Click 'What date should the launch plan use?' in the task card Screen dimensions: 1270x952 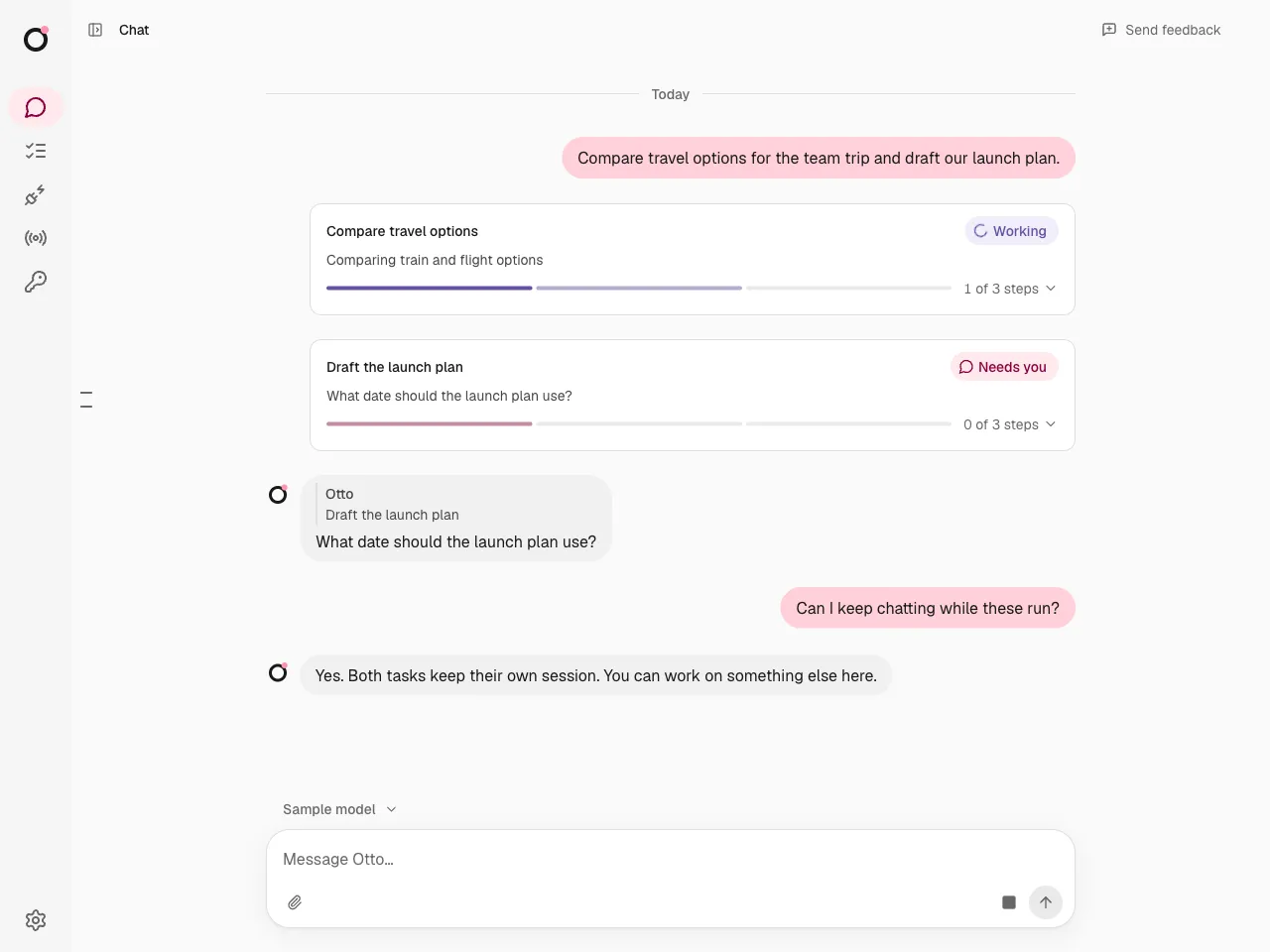(449, 396)
